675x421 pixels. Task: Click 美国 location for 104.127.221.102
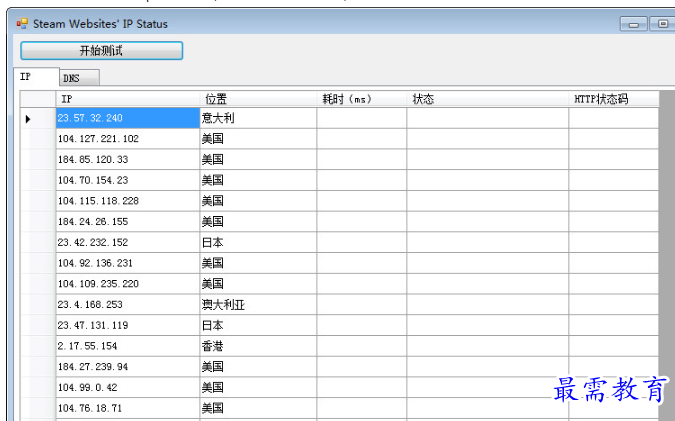258,139
